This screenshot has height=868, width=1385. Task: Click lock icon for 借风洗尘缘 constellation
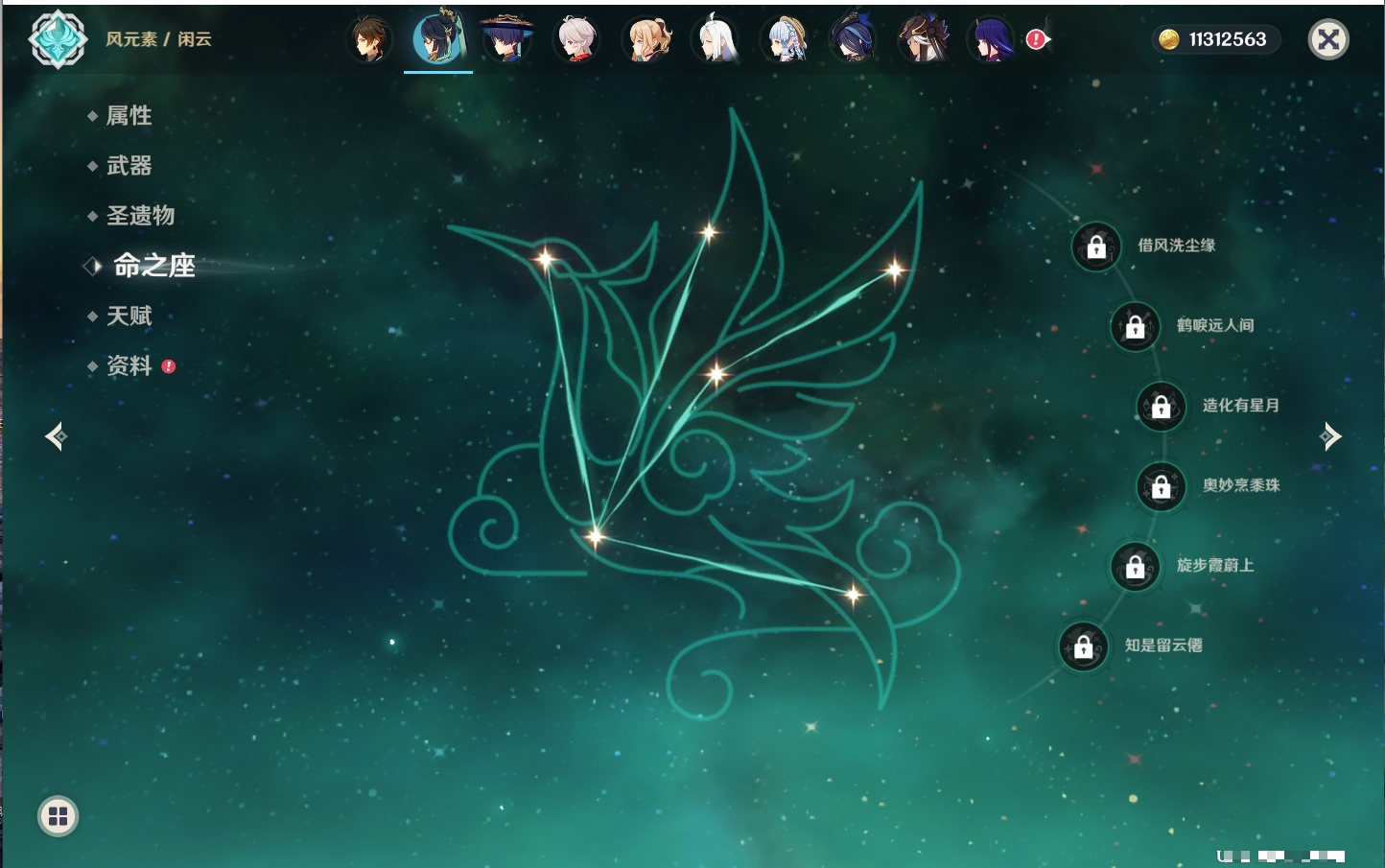[x=1096, y=247]
